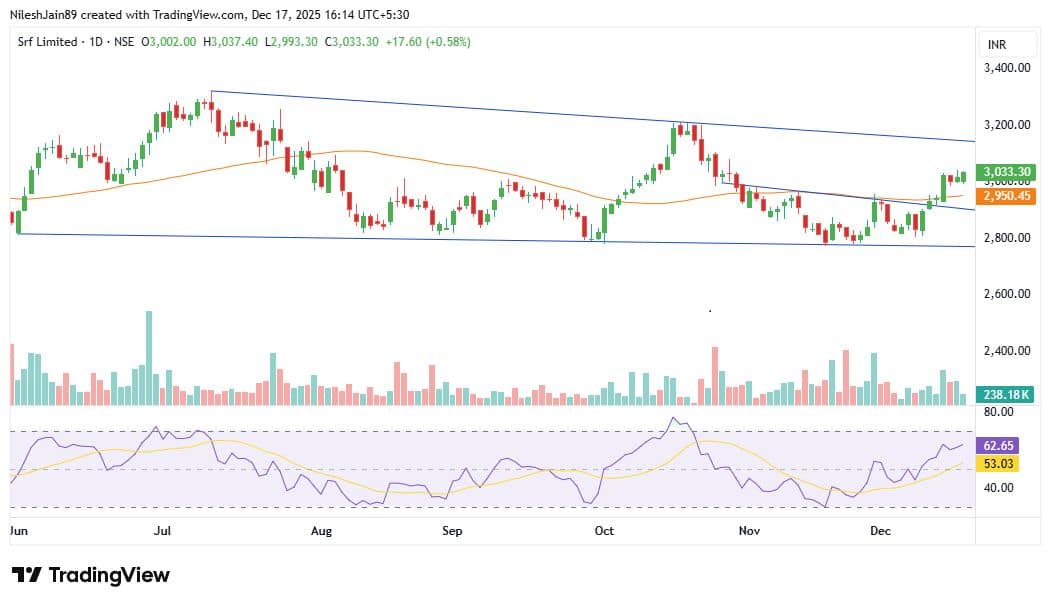Click the 3,033.30 current price tag
Screen dimensions: 1051x605
[x=1006, y=172]
